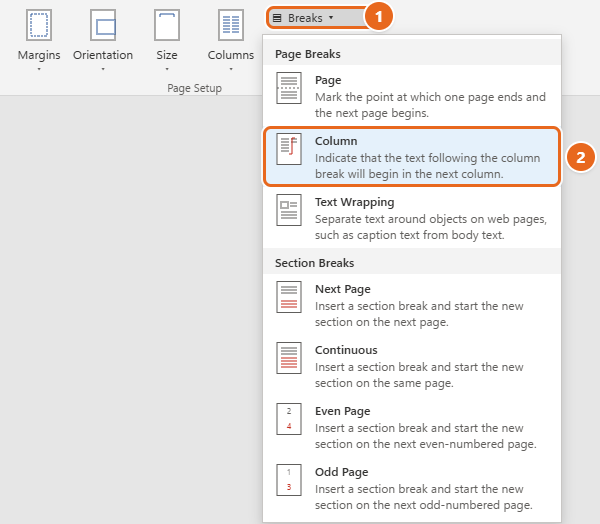Choose the Page break title
Viewport: 600px width, 524px height.
click(x=328, y=80)
